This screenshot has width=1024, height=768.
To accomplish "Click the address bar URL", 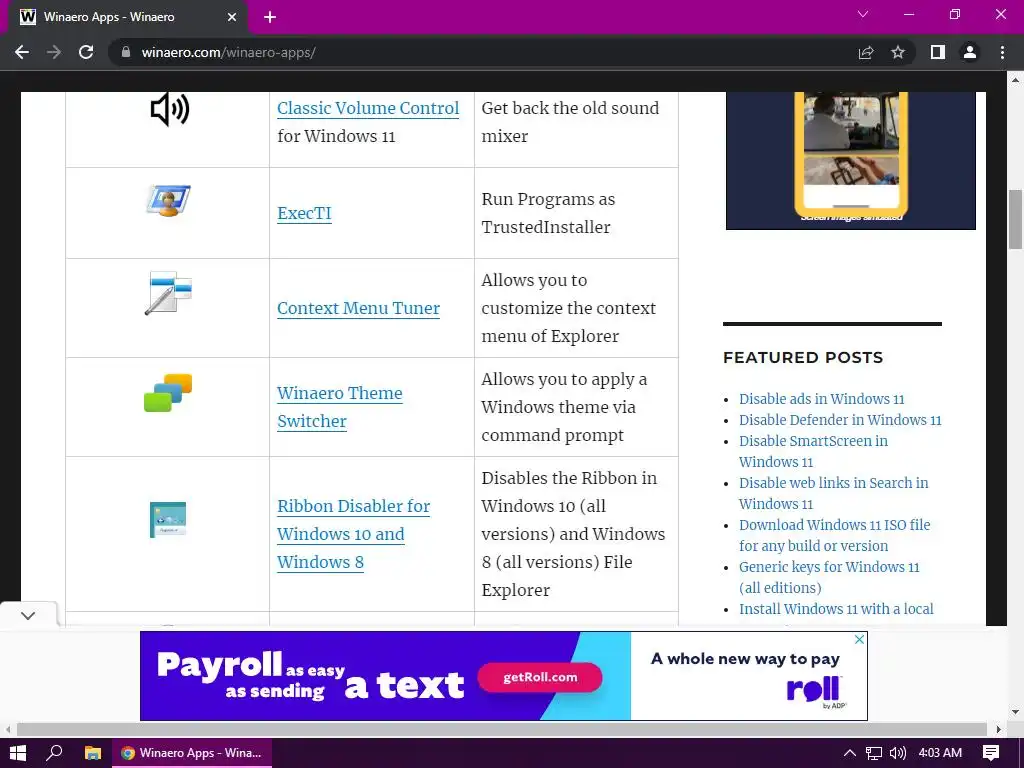I will pyautogui.click(x=229, y=52).
